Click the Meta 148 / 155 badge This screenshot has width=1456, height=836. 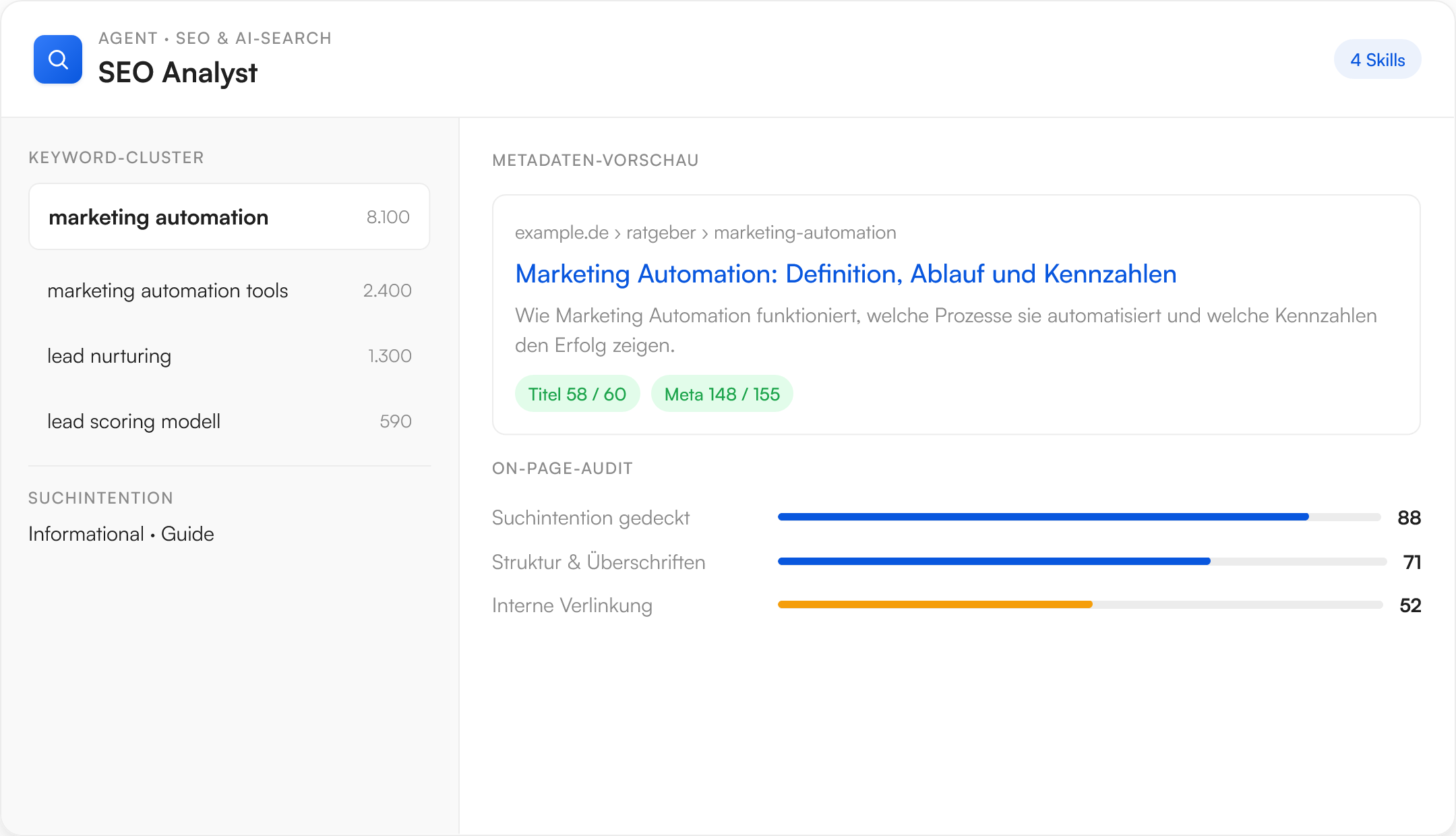[722, 394]
